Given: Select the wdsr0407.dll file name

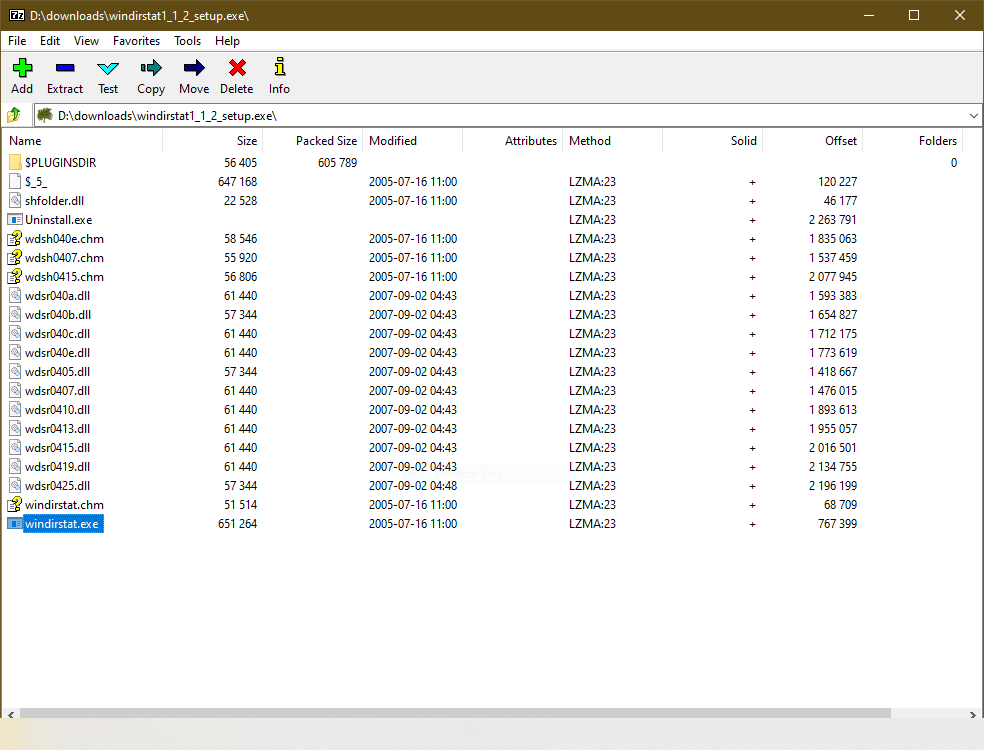Looking at the screenshot, I should pyautogui.click(x=57, y=390).
